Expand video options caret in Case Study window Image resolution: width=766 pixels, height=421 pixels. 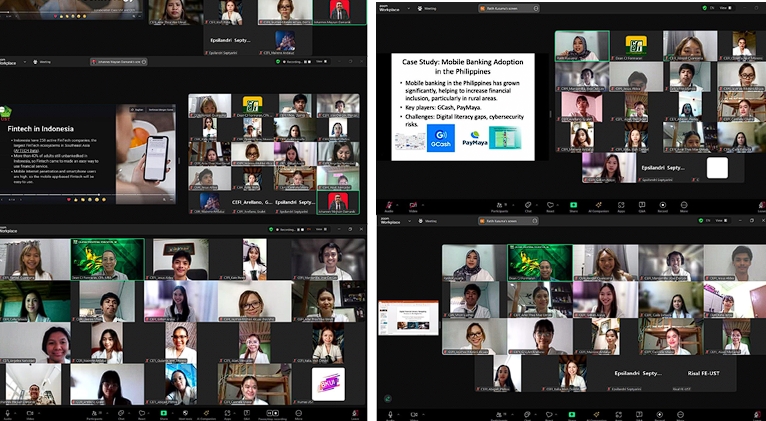(x=423, y=205)
